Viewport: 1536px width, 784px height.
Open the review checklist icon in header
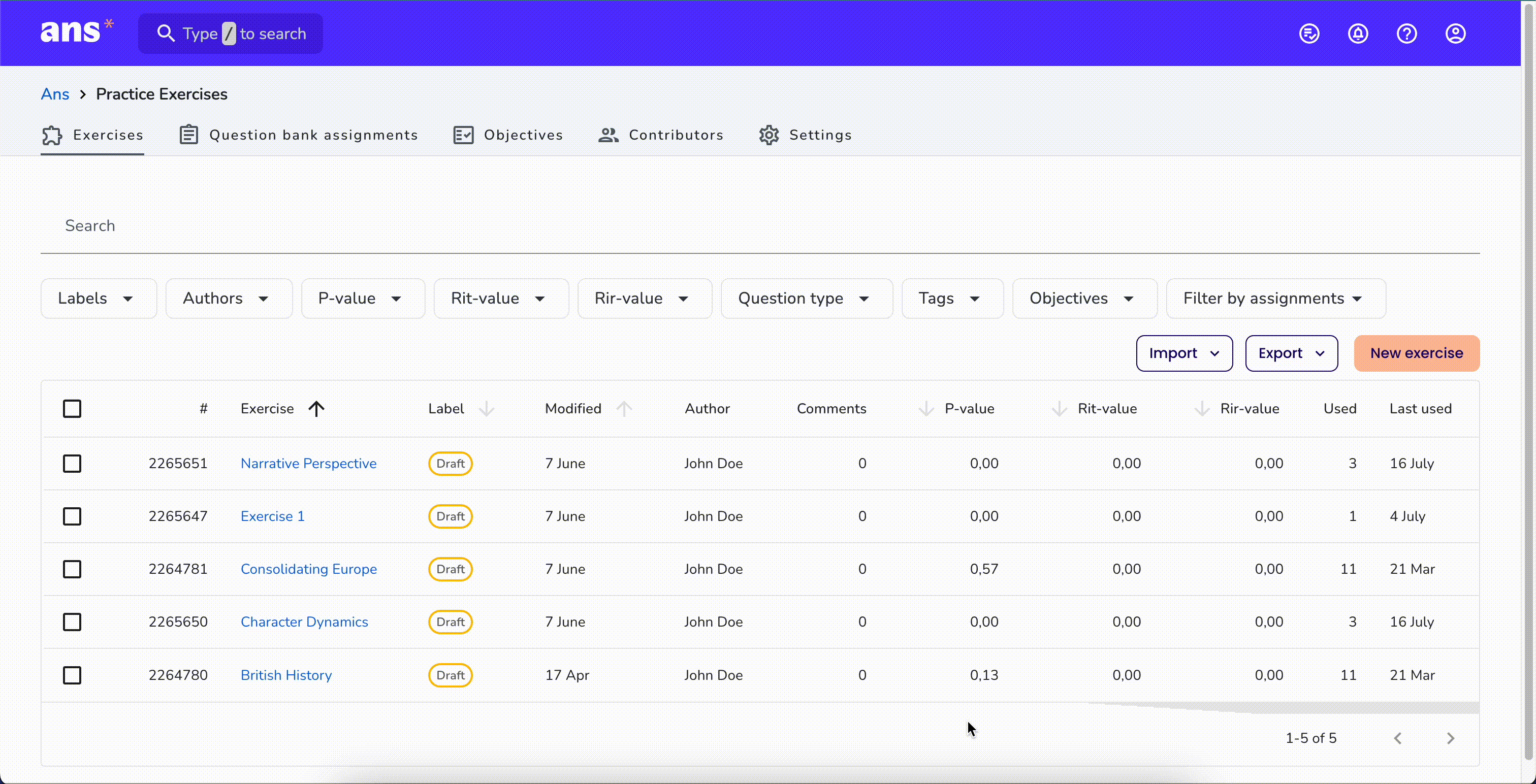click(x=1309, y=34)
